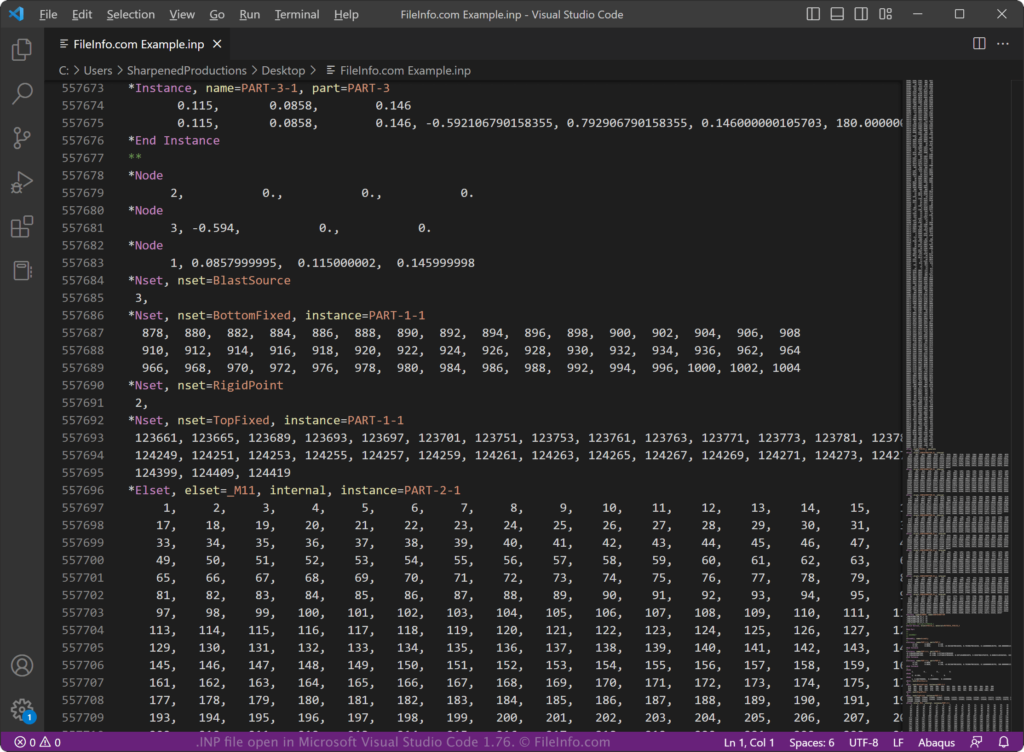Open notifications bell in status bar
Viewport: 1024px width, 752px height.
click(1004, 742)
